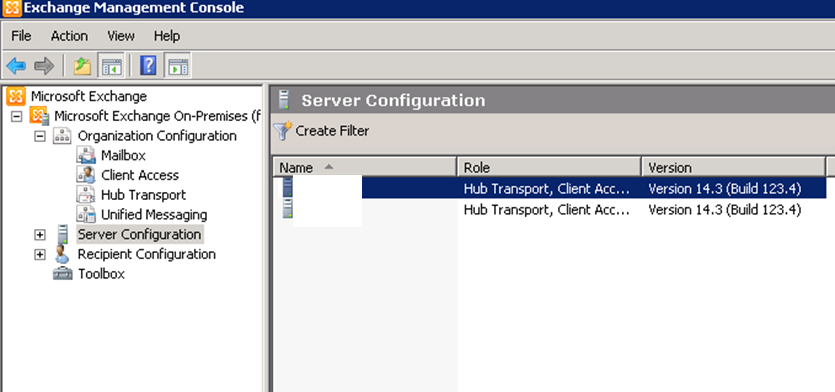Collapse the Organization Configuration node
The width and height of the screenshot is (835, 392).
pos(39,136)
